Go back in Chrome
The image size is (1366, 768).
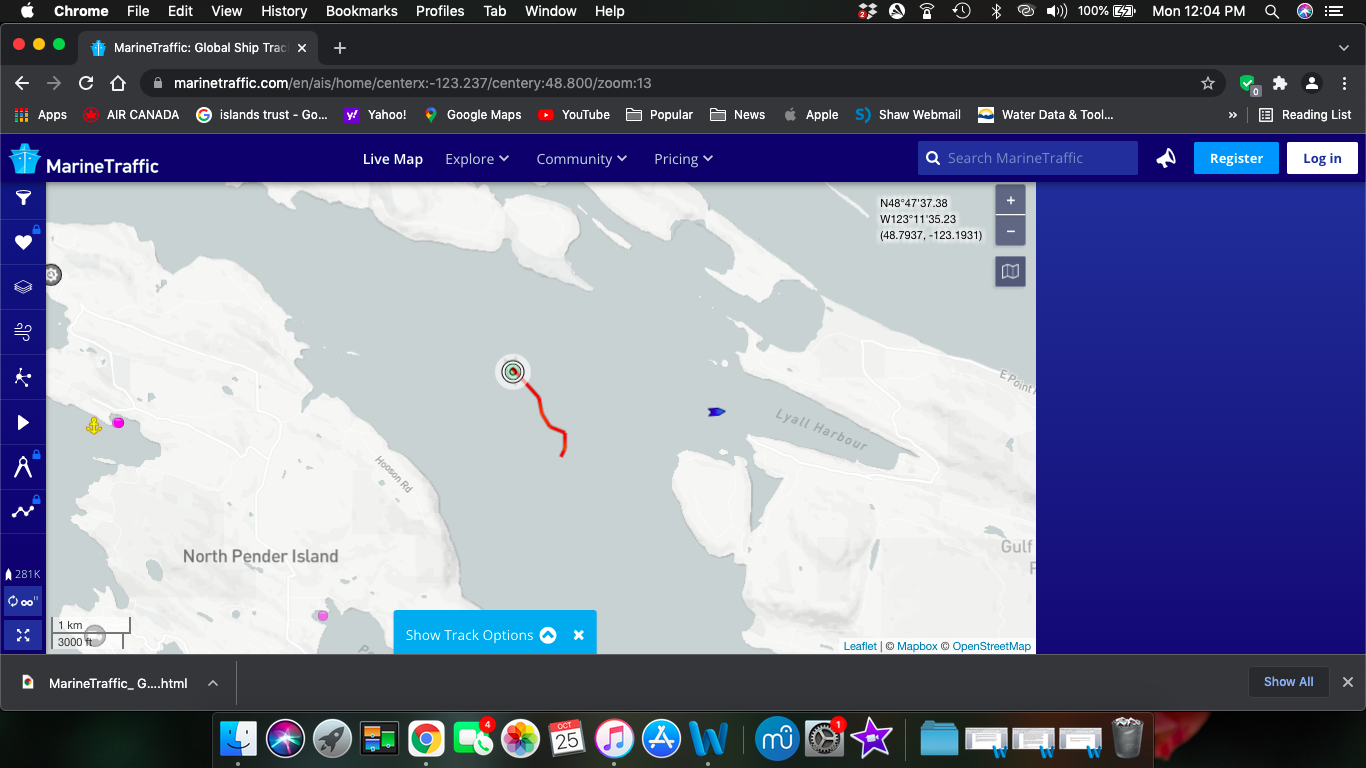(x=22, y=83)
